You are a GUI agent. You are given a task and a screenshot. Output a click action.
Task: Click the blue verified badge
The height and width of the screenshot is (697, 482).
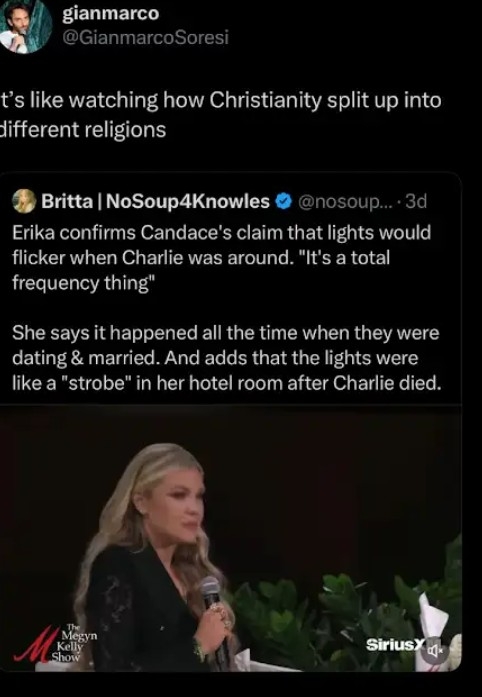[283, 202]
